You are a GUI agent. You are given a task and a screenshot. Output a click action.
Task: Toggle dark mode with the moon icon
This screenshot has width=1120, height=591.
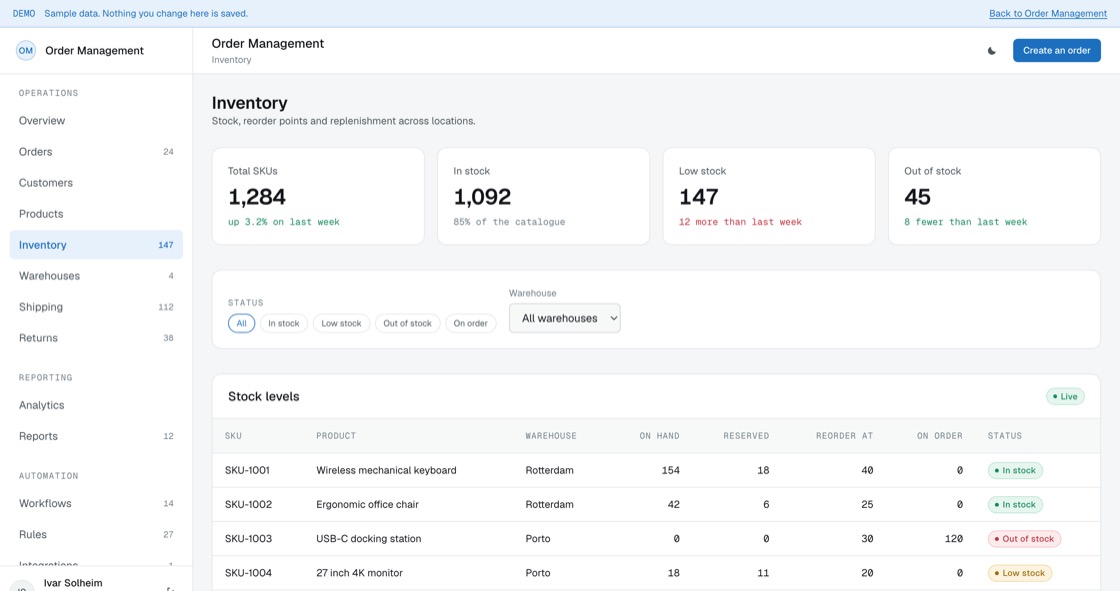[x=991, y=51]
